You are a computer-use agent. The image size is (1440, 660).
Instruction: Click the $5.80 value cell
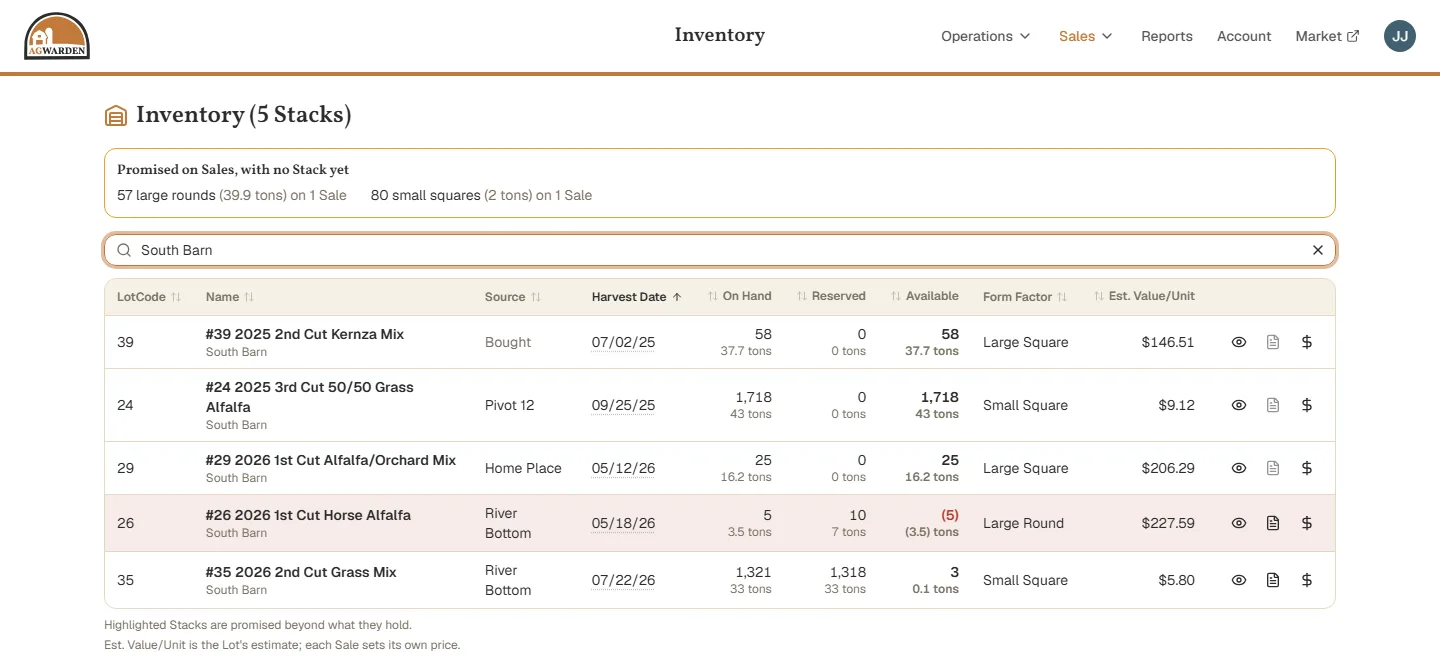coord(1176,580)
